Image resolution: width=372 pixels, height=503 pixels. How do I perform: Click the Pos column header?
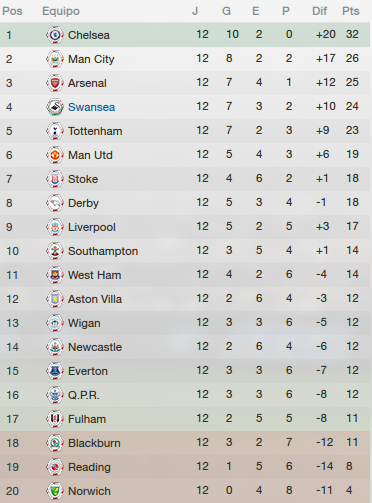12,11
